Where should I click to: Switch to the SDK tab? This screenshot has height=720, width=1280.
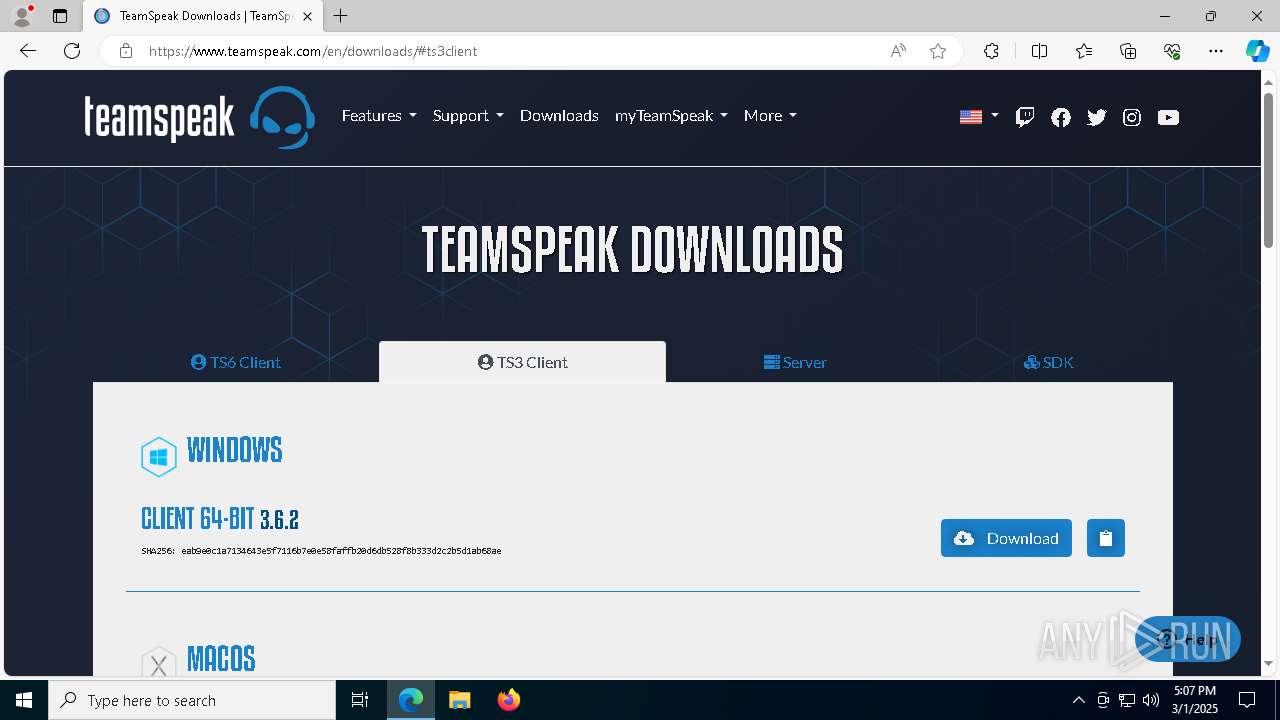(x=1048, y=362)
